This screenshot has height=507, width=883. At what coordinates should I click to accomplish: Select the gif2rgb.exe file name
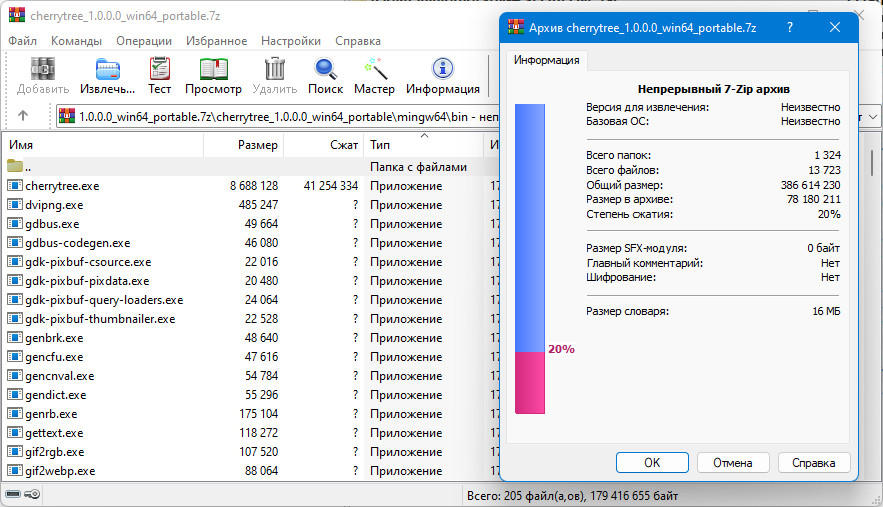pos(55,452)
